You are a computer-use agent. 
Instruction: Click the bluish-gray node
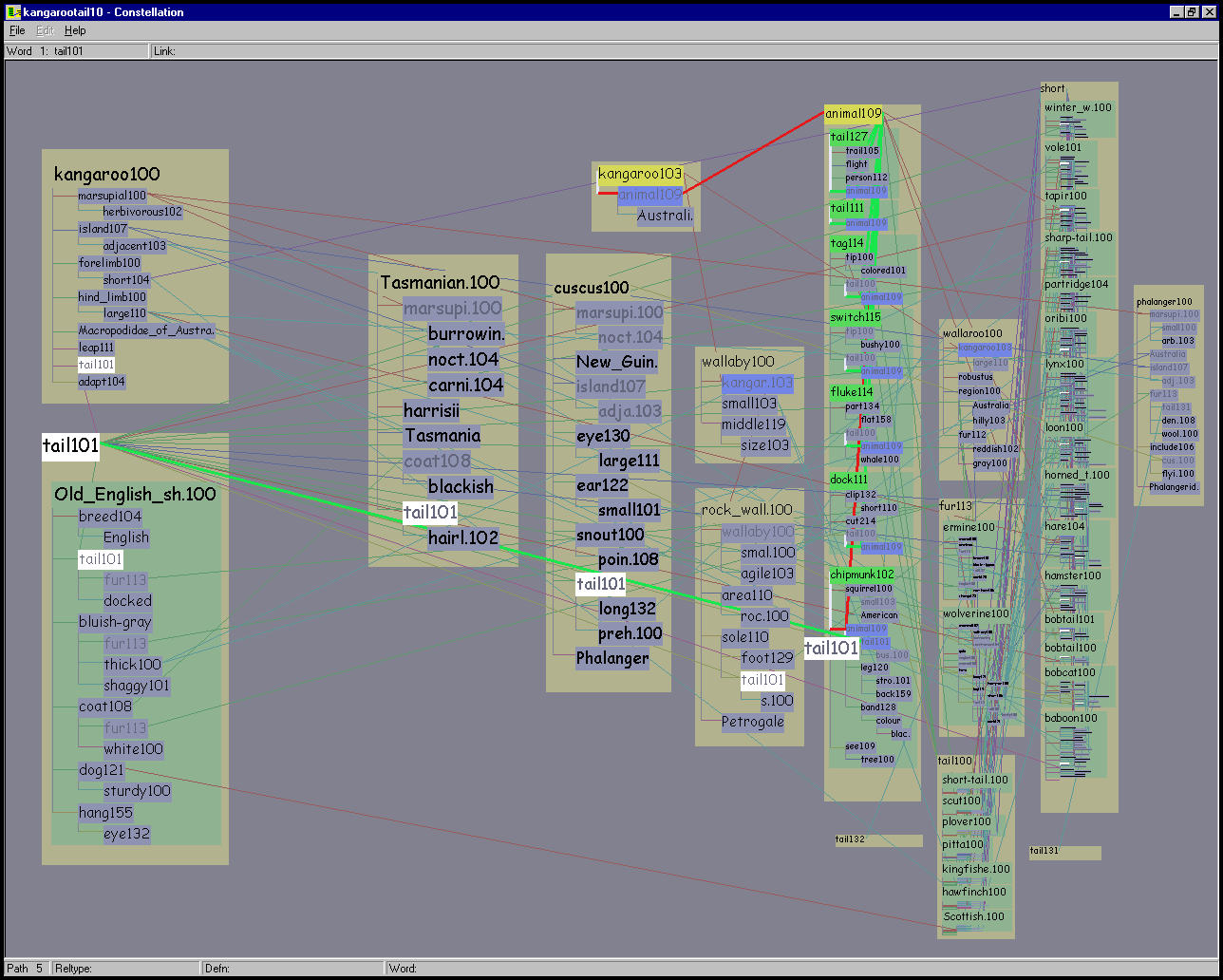(x=115, y=622)
